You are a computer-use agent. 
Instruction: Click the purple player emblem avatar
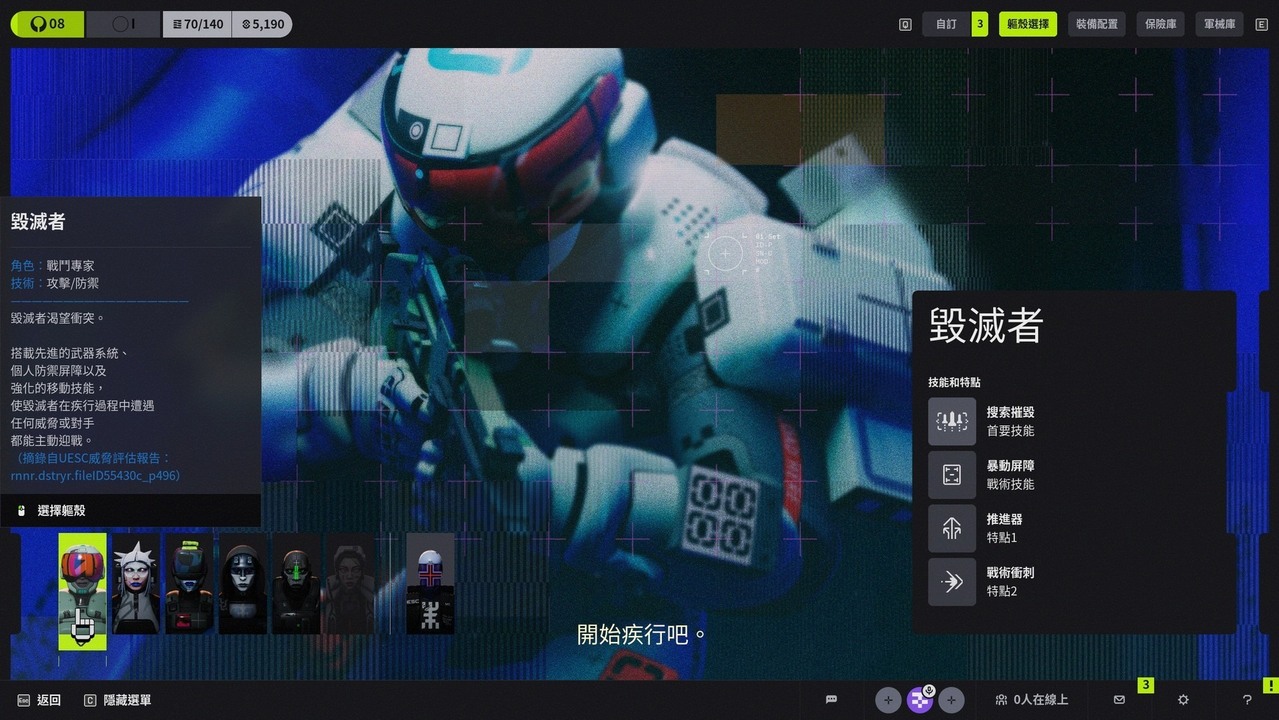click(919, 700)
